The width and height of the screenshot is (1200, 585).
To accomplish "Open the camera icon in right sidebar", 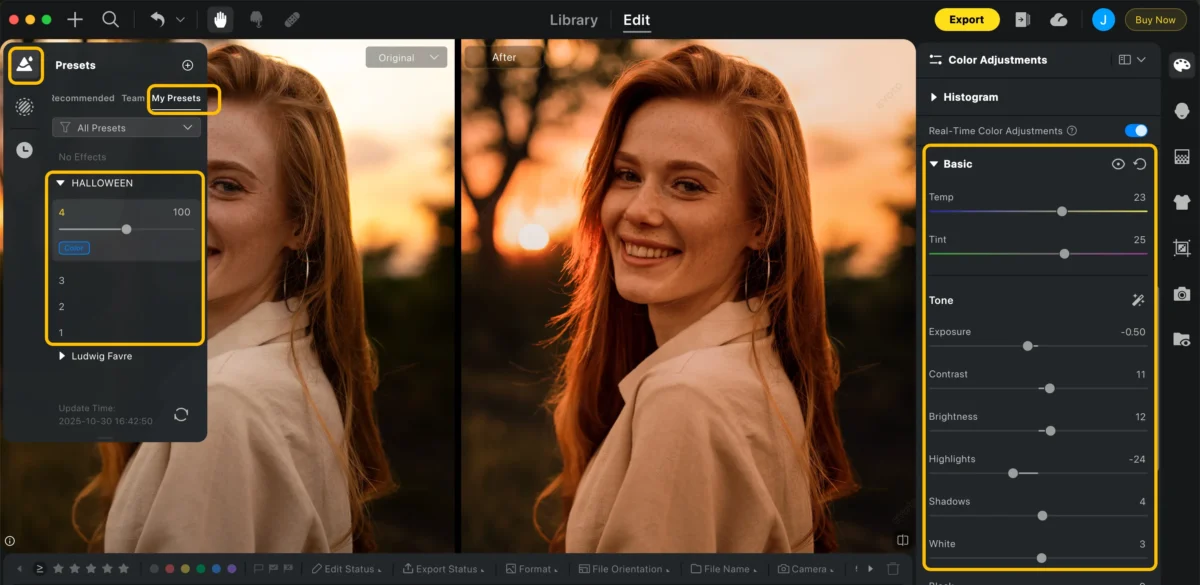I will (1182, 293).
